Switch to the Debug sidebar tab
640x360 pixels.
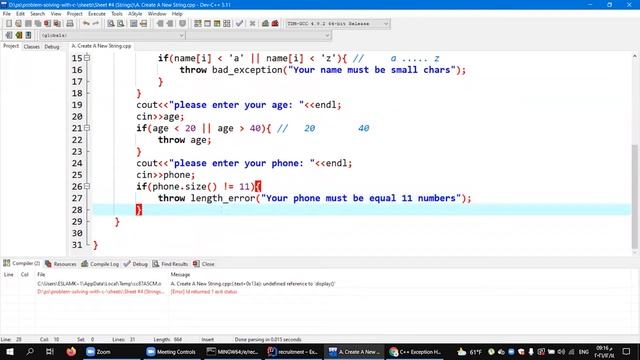[52, 47]
